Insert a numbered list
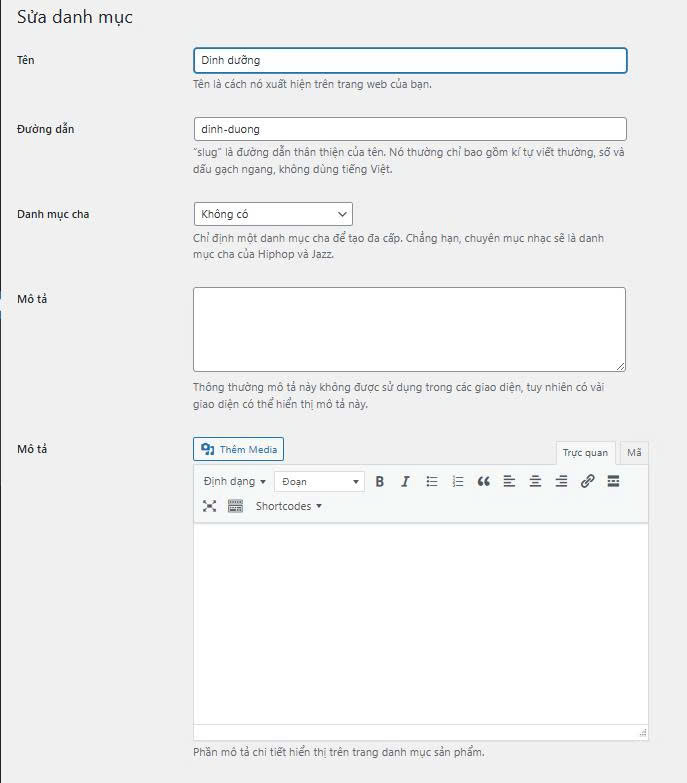 click(x=458, y=482)
